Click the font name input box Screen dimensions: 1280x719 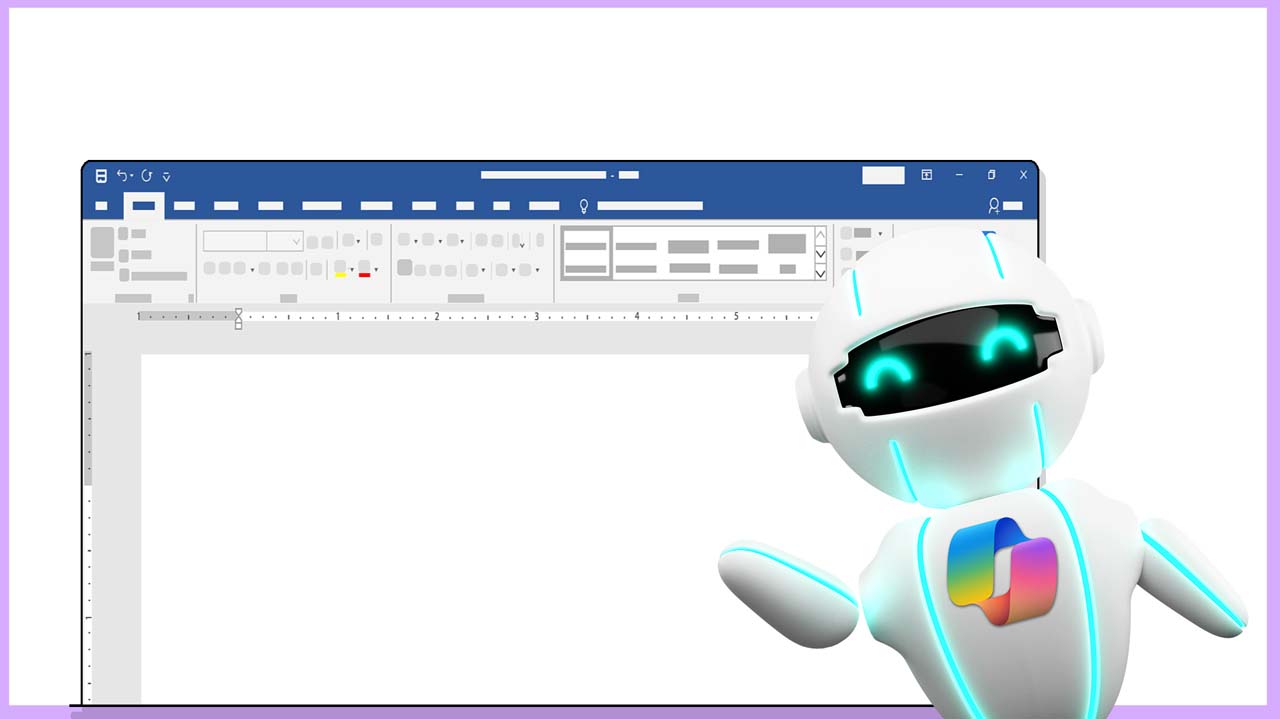tap(234, 241)
